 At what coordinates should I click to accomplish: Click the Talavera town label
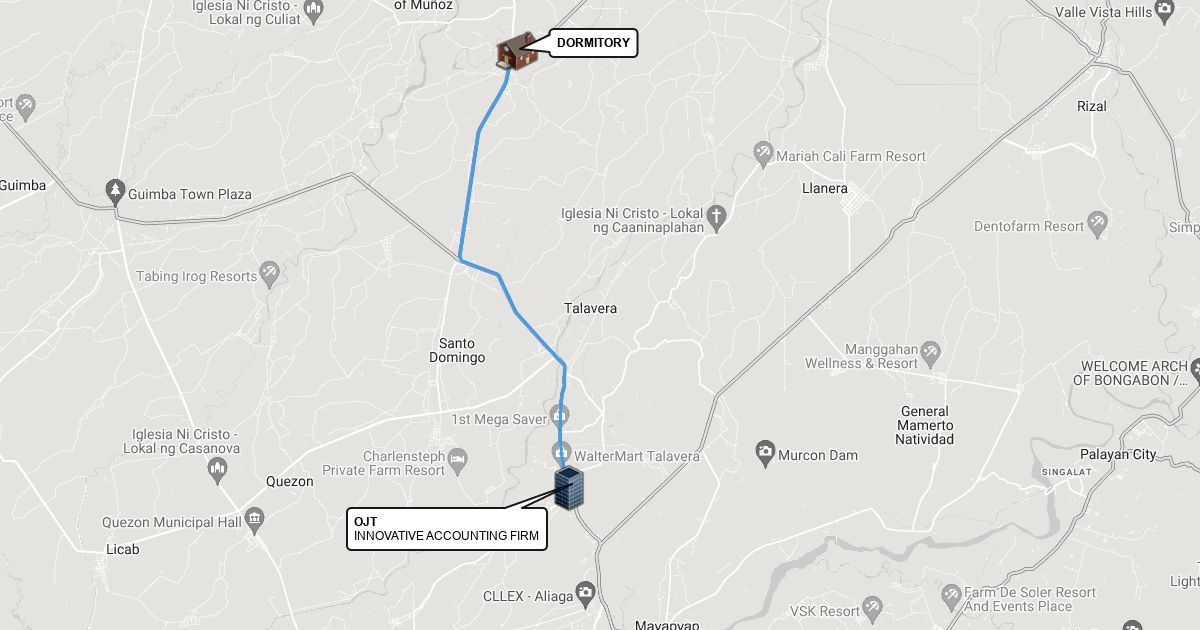590,308
